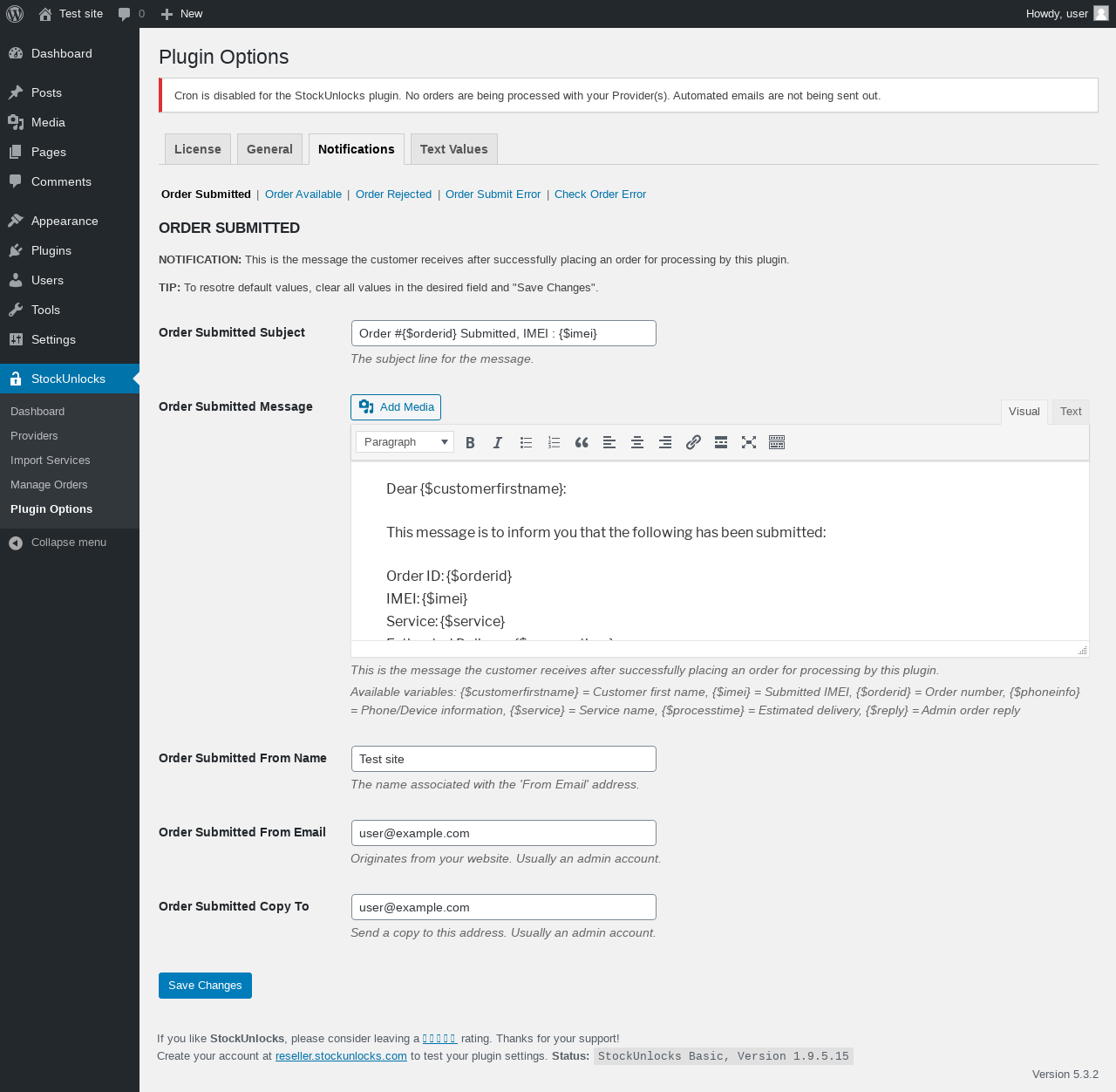Click the Save Changes button
This screenshot has height=1092, width=1116.
(x=205, y=986)
